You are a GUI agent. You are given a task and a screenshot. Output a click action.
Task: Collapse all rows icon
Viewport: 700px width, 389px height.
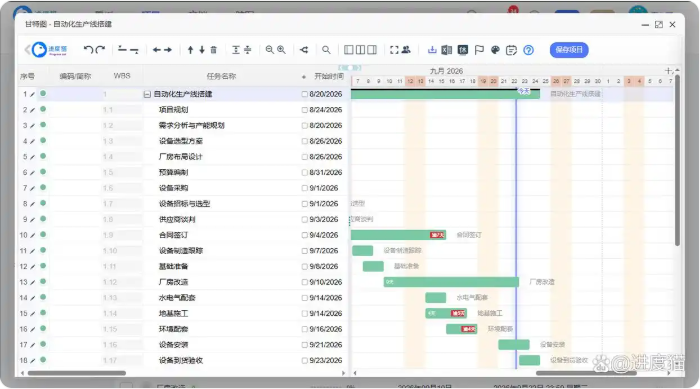click(248, 50)
